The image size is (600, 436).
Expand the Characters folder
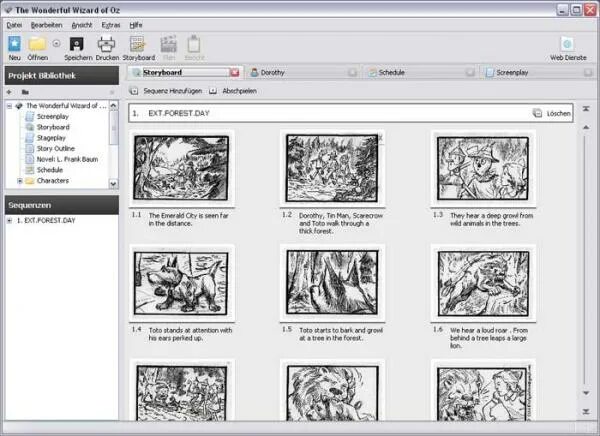point(20,181)
